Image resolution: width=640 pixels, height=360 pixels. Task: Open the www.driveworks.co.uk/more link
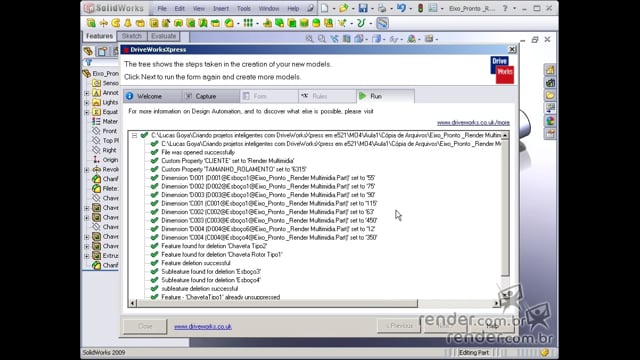473,122
